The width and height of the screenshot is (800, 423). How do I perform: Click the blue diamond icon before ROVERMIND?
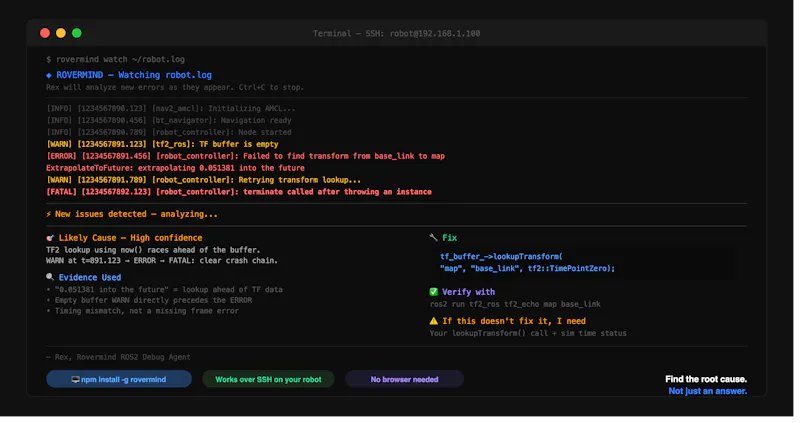click(x=49, y=76)
